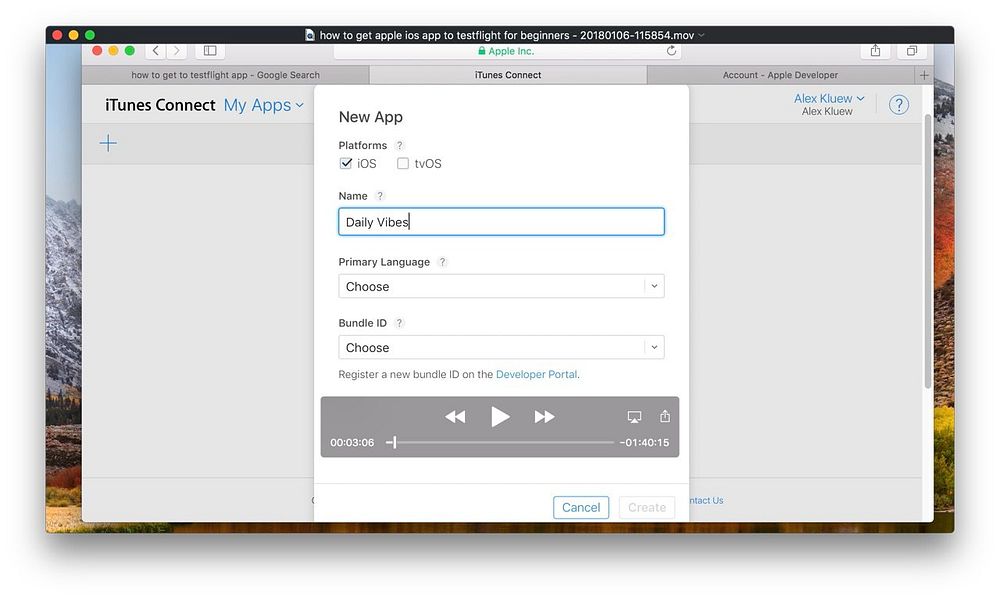
Task: Go forward in Safari
Action: coord(177,50)
